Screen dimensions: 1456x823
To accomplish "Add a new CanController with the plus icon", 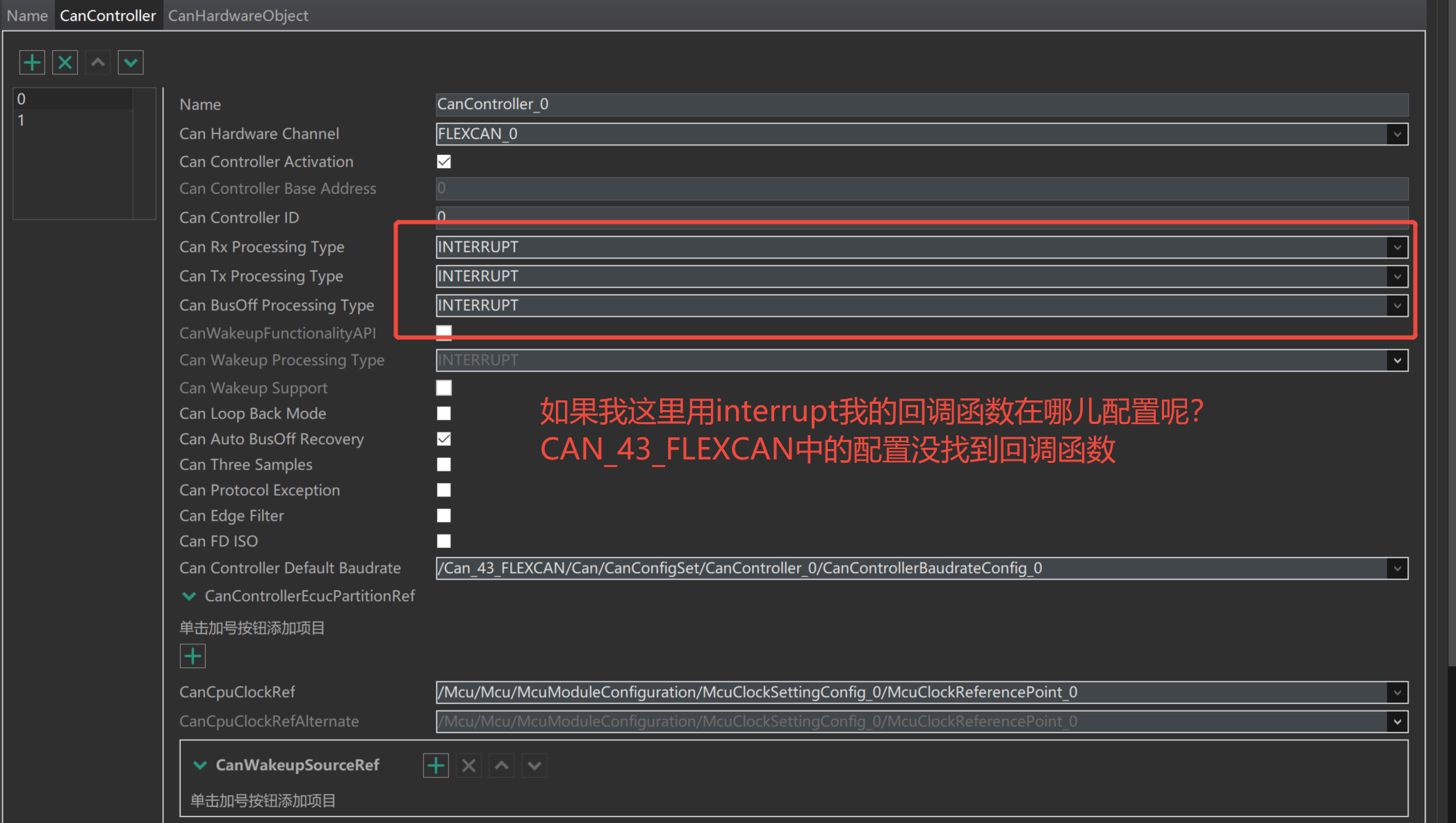I will tap(32, 62).
